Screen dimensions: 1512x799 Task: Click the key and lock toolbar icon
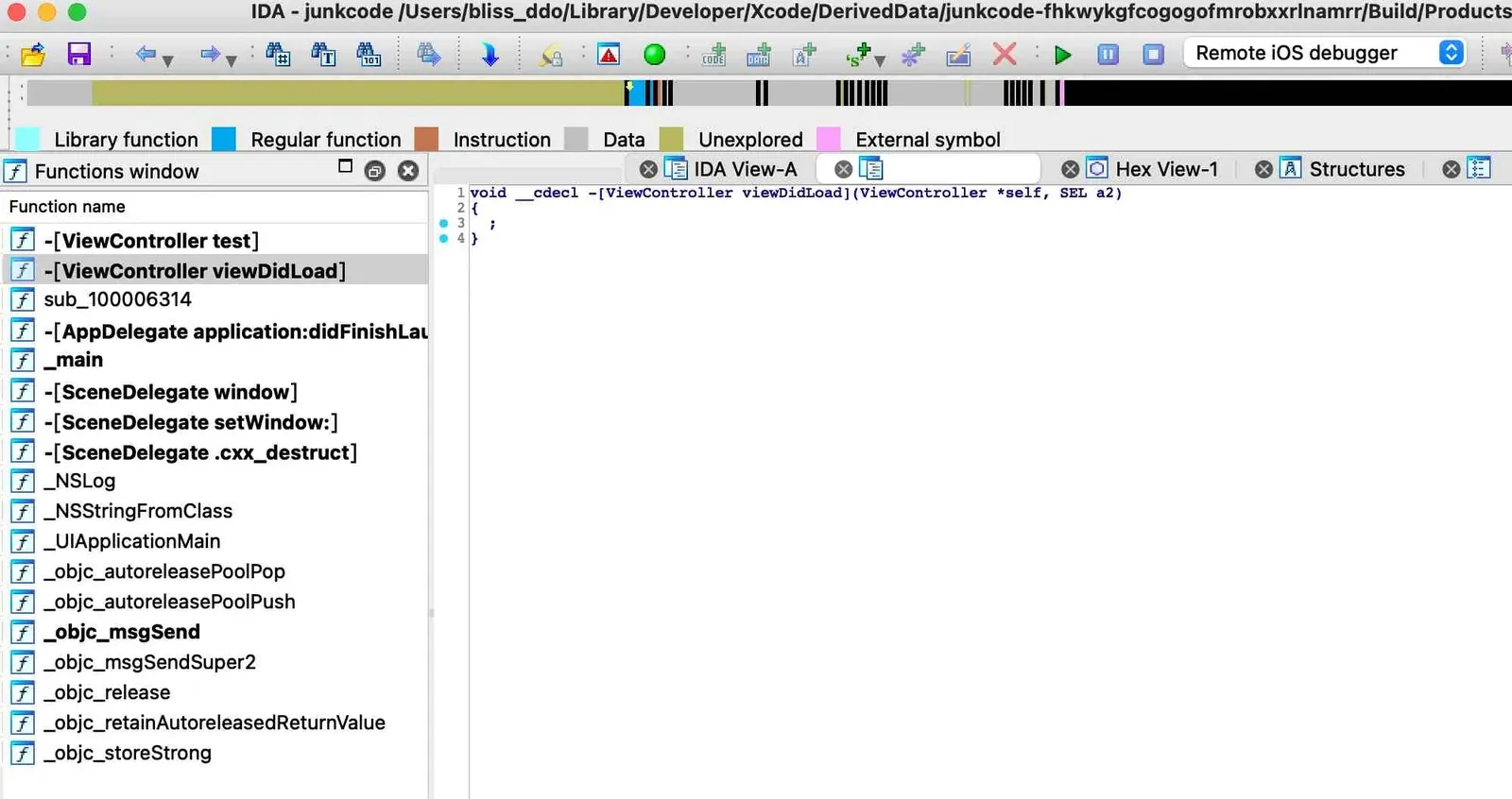point(551,55)
